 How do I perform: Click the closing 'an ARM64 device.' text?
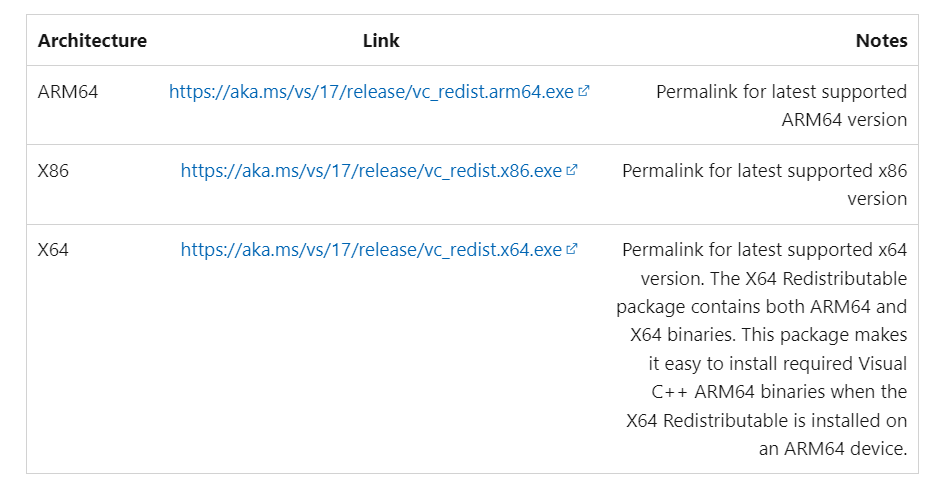(x=833, y=448)
